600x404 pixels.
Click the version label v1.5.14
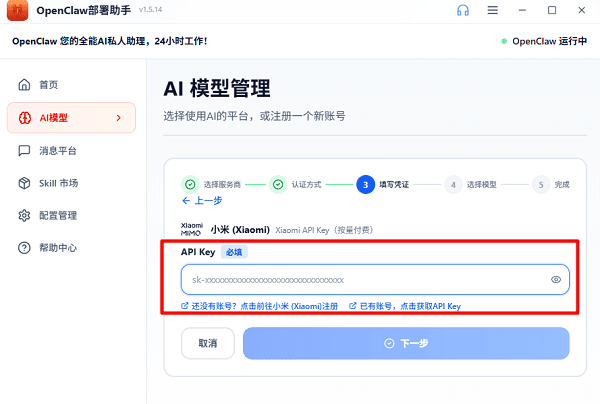(x=150, y=10)
